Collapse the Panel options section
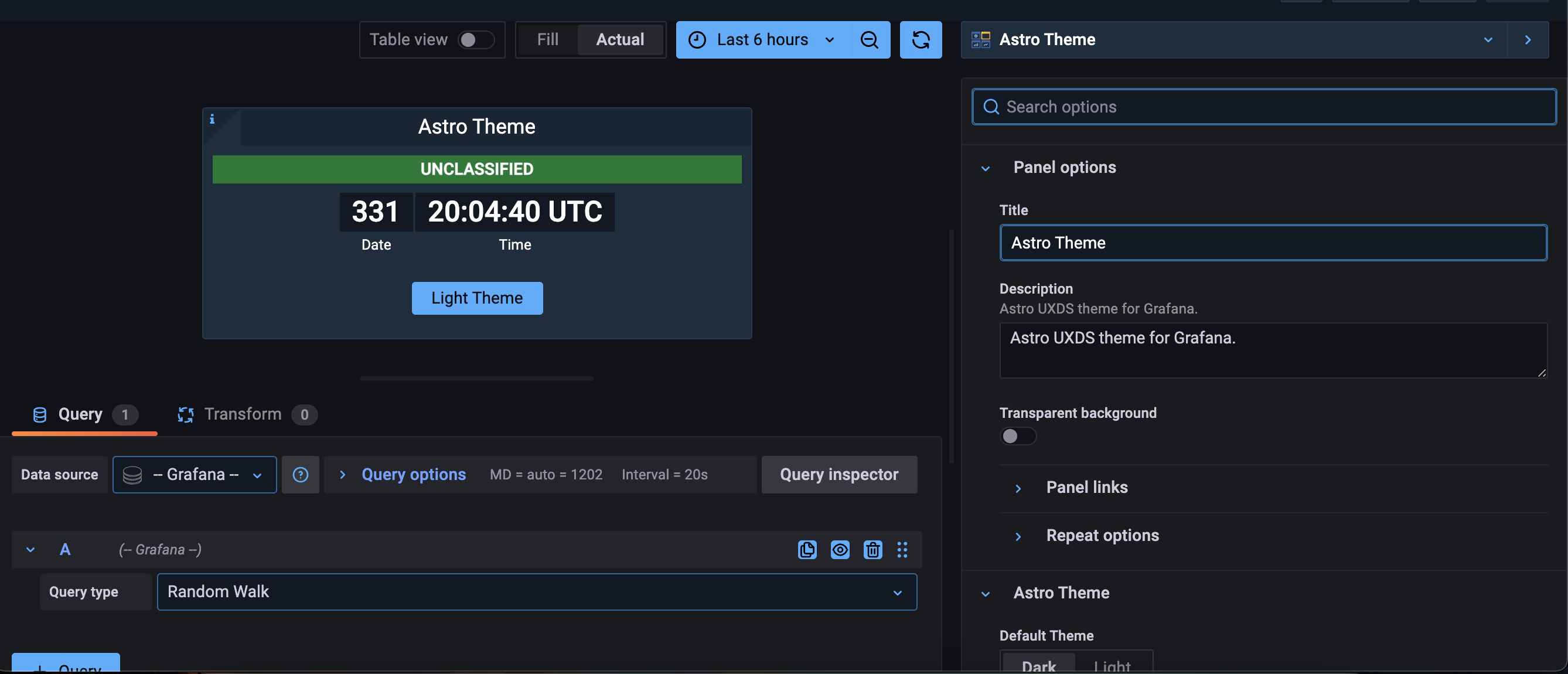 point(986,168)
